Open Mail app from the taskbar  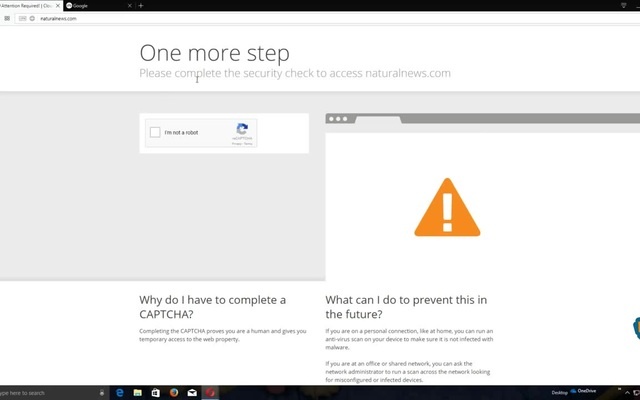click(x=192, y=393)
